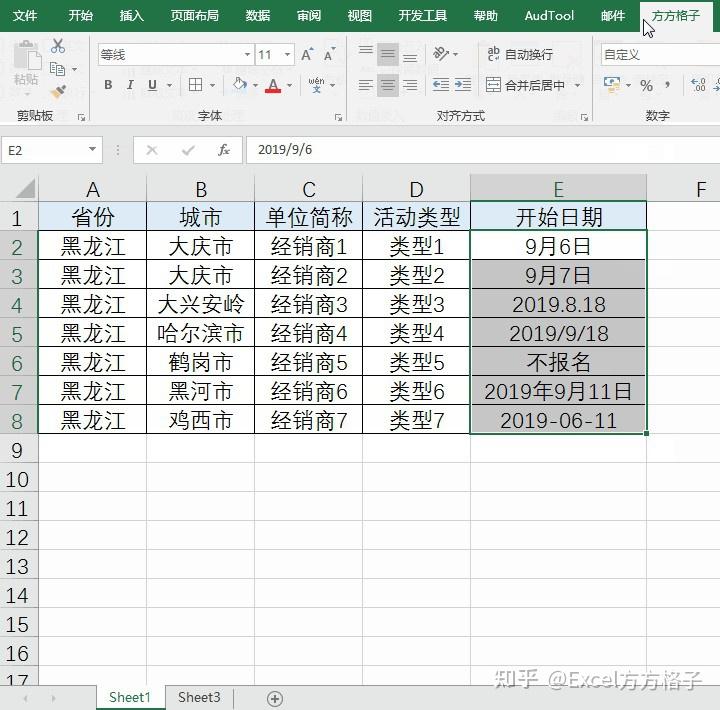Screen dimensions: 720x710
Task: Apply cell borders with the borders icon
Action: [x=196, y=85]
